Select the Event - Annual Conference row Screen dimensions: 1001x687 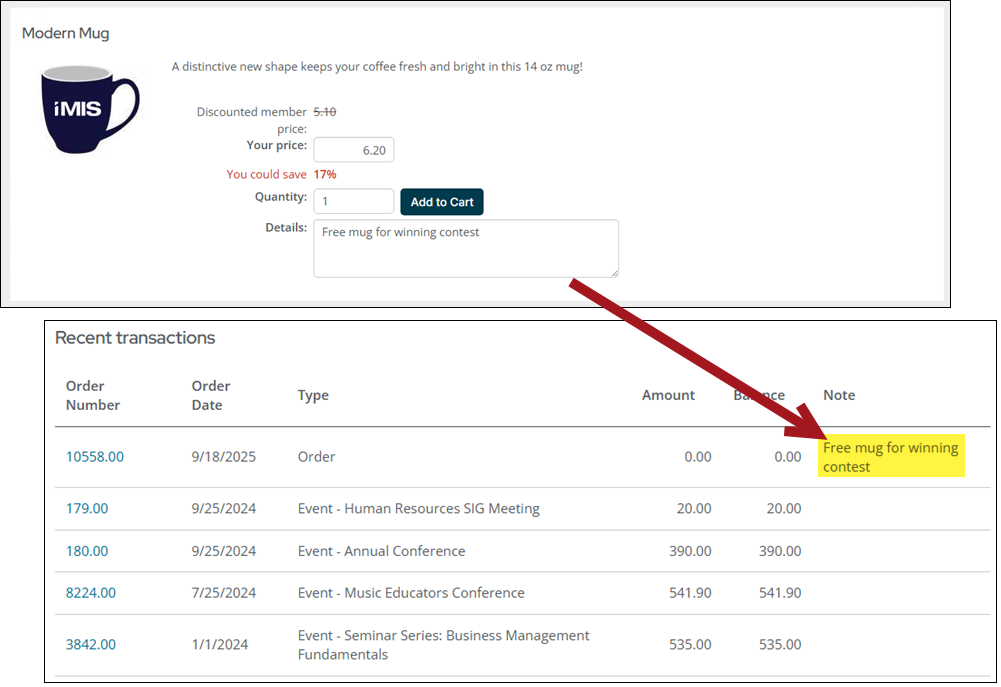coord(381,551)
